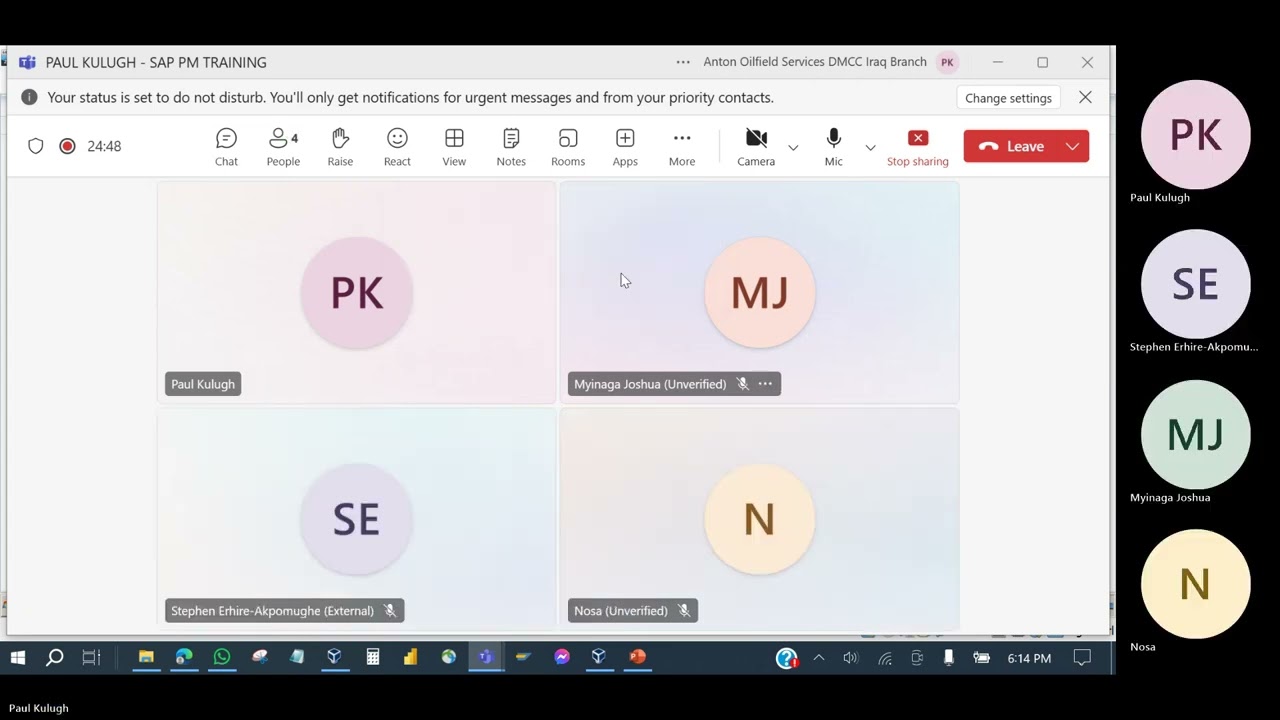Screen dimensions: 1280x720
Task: Click the meeting timer 24:48
Action: [104, 146]
